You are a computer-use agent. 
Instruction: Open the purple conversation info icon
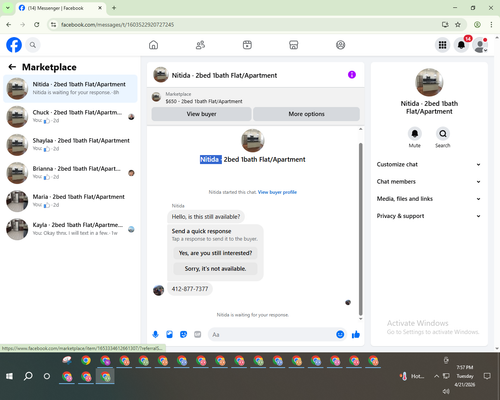tap(352, 75)
